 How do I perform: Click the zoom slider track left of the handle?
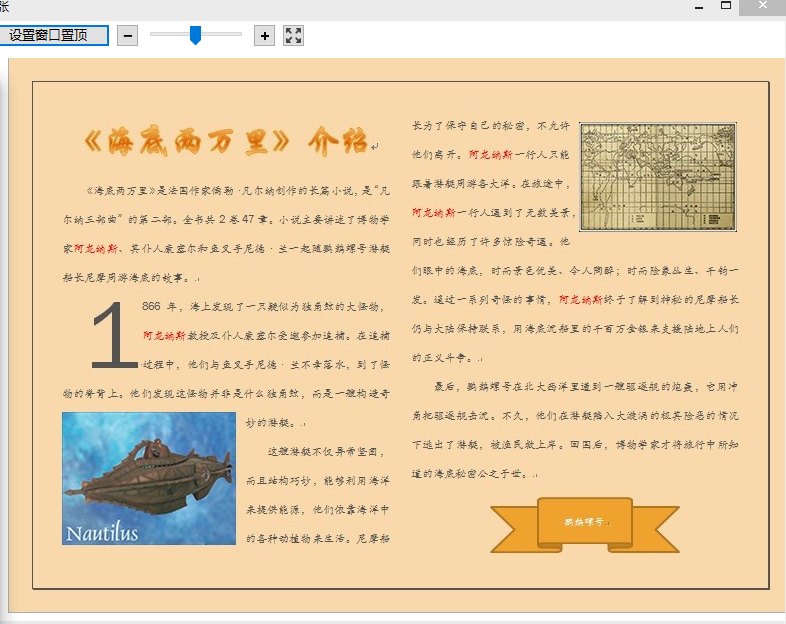click(168, 35)
